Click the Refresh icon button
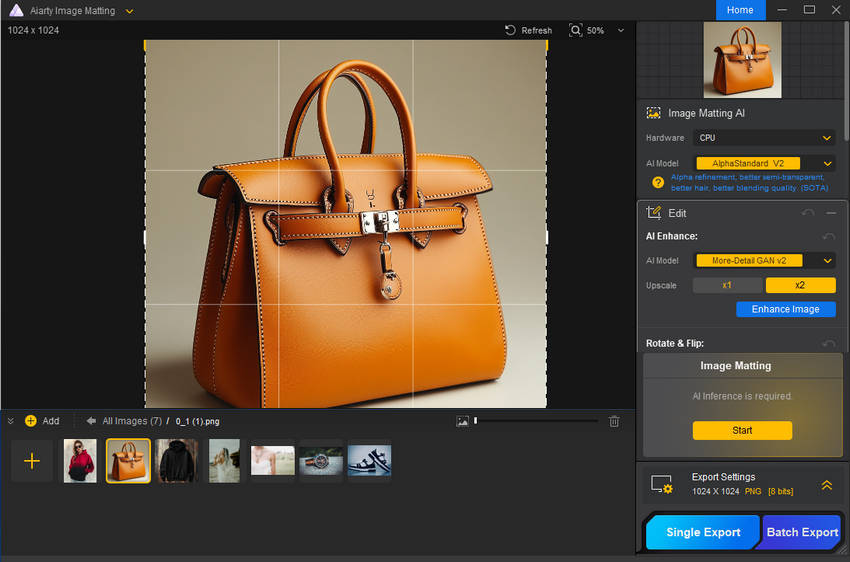 pyautogui.click(x=510, y=30)
